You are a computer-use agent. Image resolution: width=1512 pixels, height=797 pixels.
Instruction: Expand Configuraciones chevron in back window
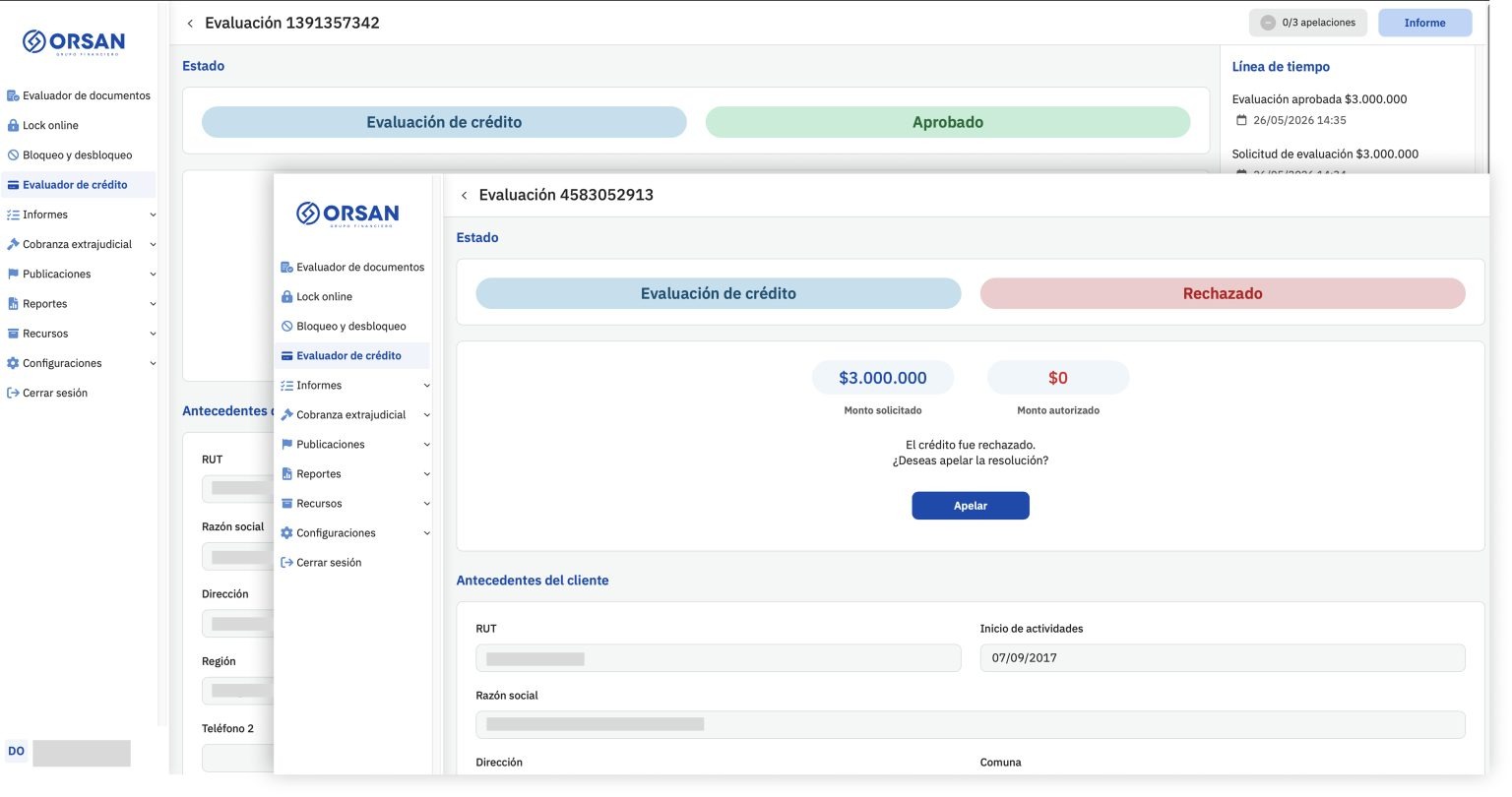pos(153,363)
